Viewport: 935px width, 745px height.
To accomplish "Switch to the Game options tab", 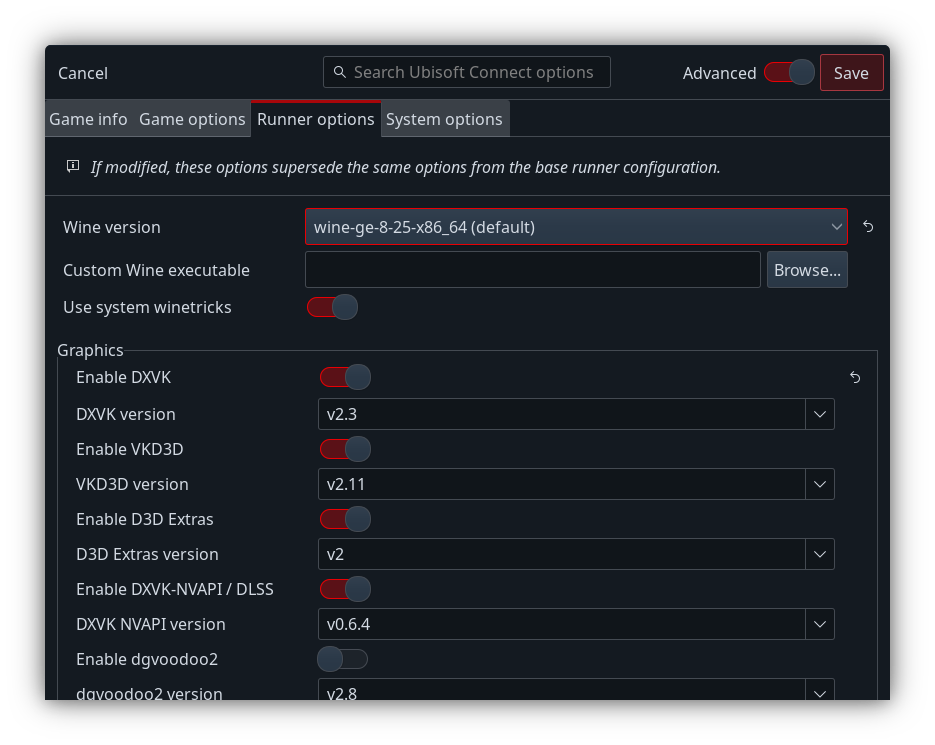I will (192, 119).
